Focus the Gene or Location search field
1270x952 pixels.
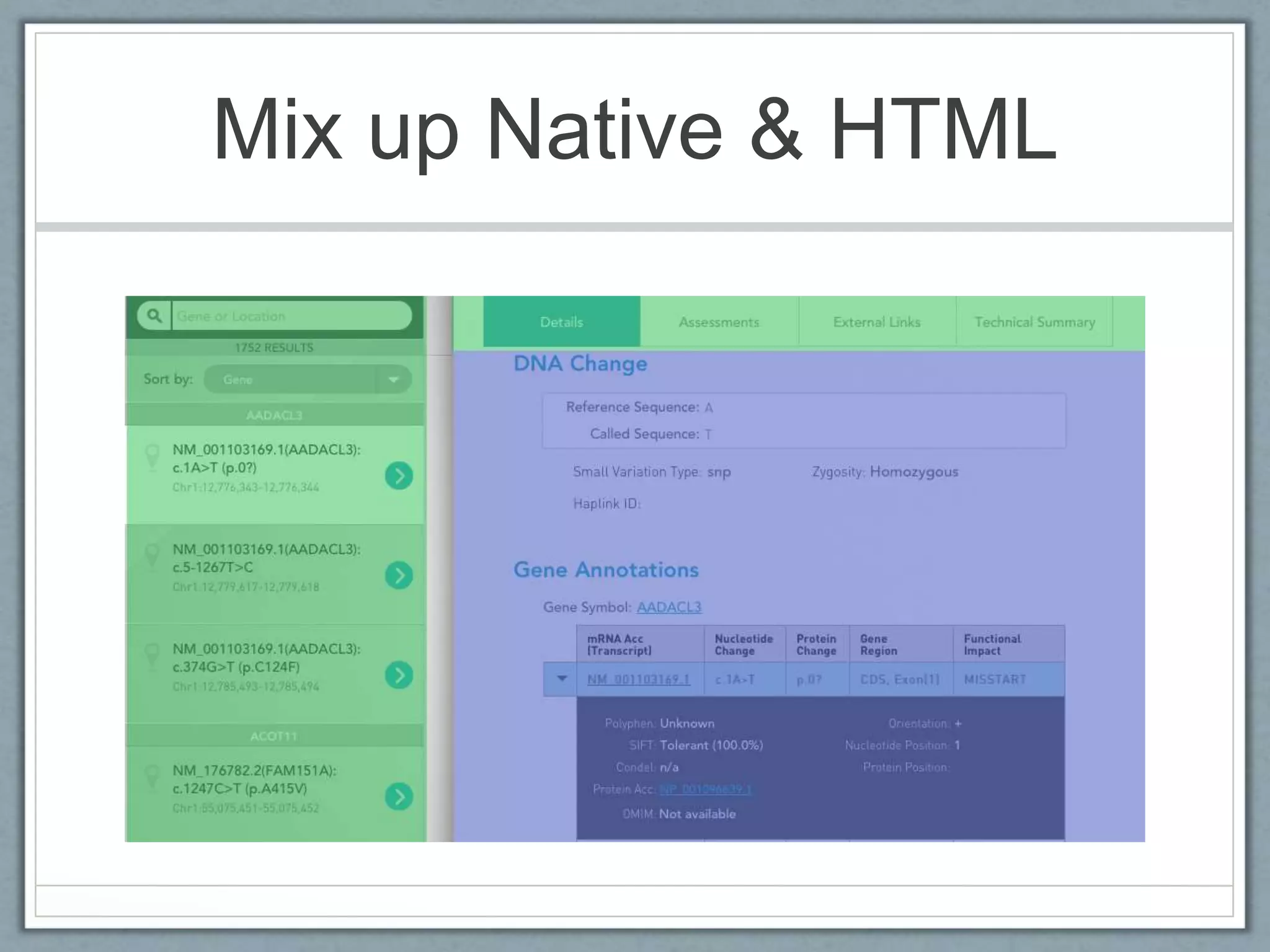click(x=291, y=316)
